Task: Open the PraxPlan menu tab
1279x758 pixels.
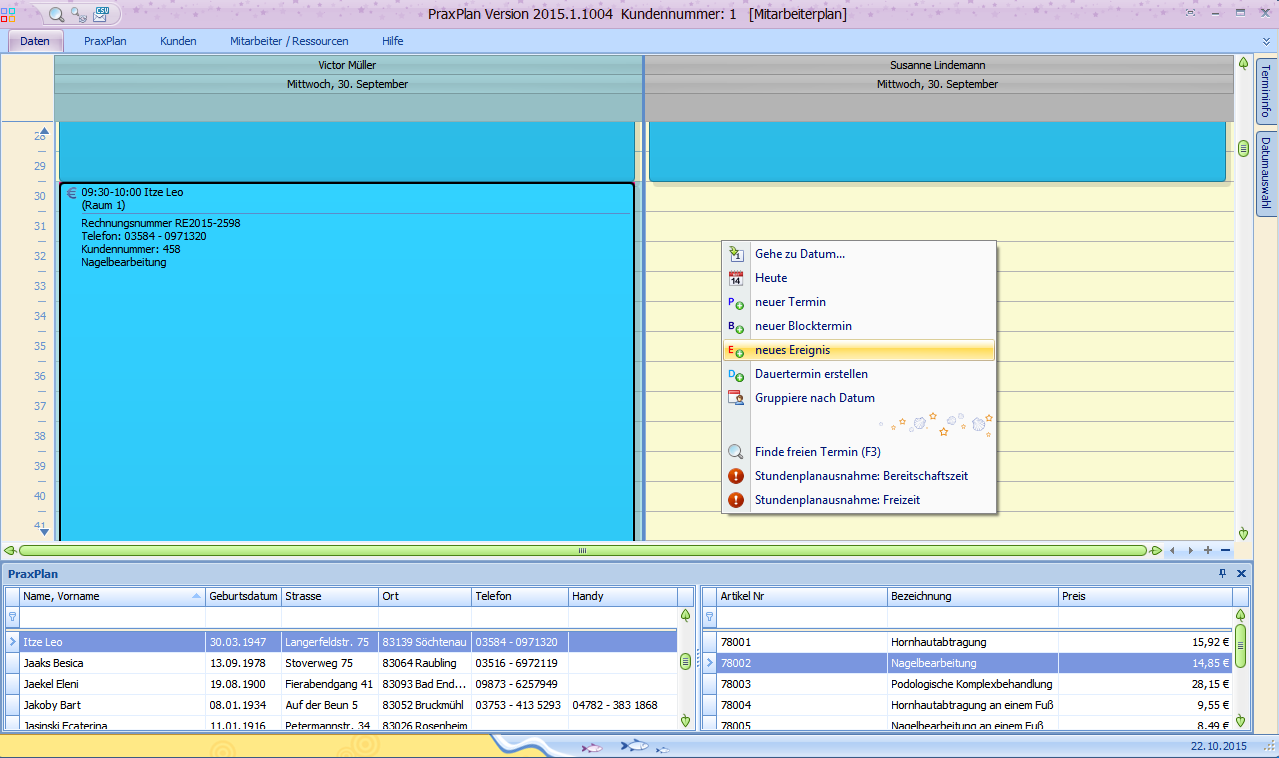Action: [x=105, y=41]
